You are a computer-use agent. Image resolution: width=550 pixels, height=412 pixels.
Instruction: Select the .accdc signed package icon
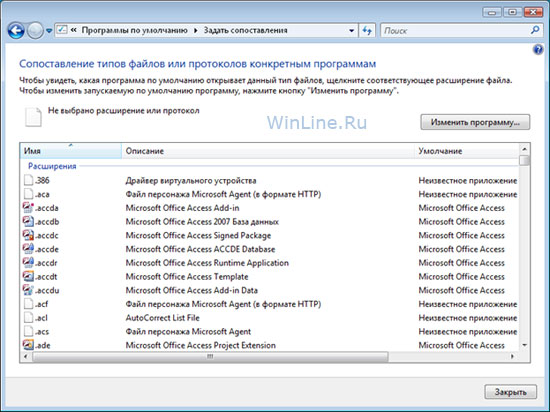click(28, 235)
